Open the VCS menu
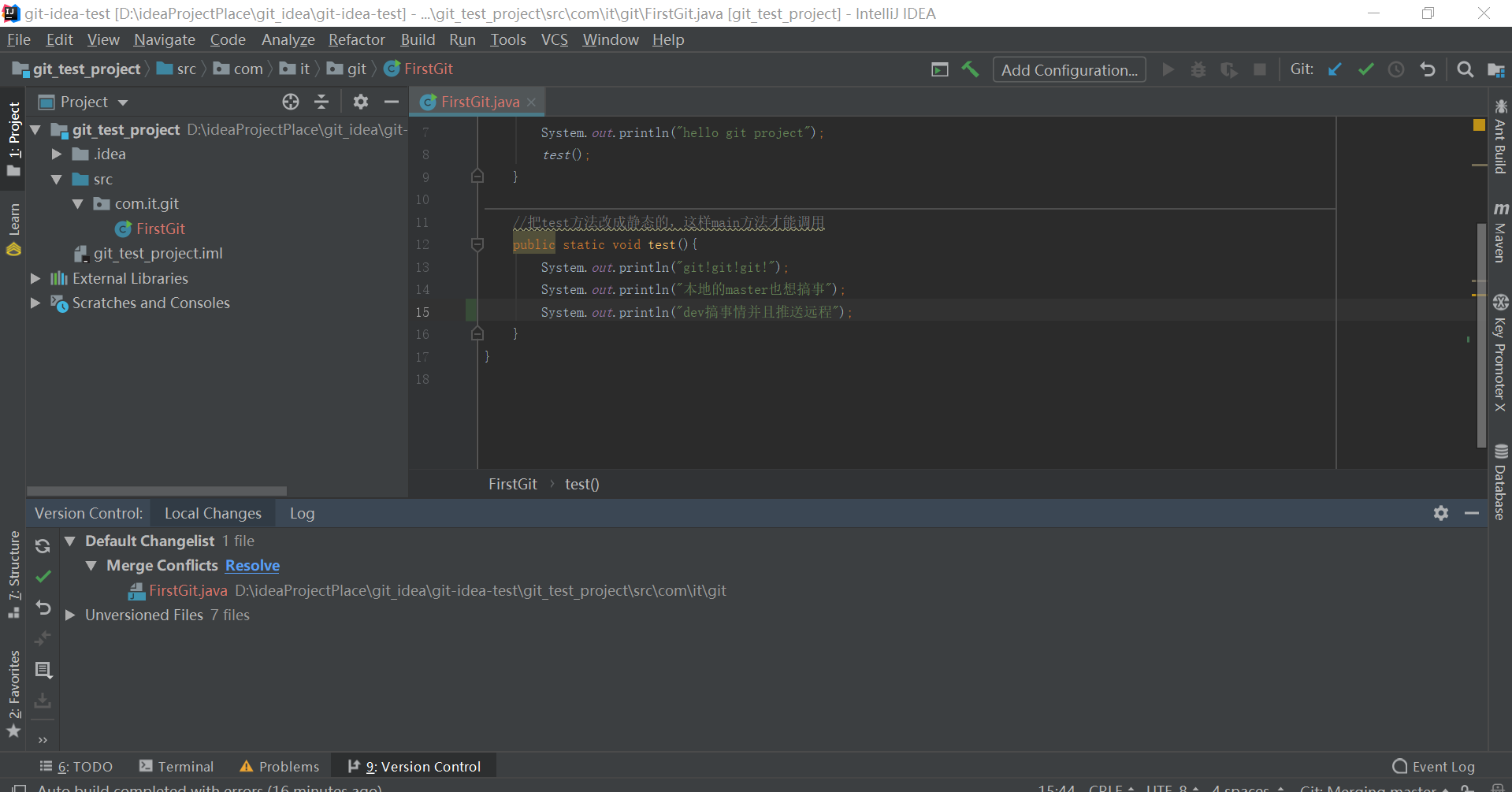The height and width of the screenshot is (792, 1512). click(555, 39)
